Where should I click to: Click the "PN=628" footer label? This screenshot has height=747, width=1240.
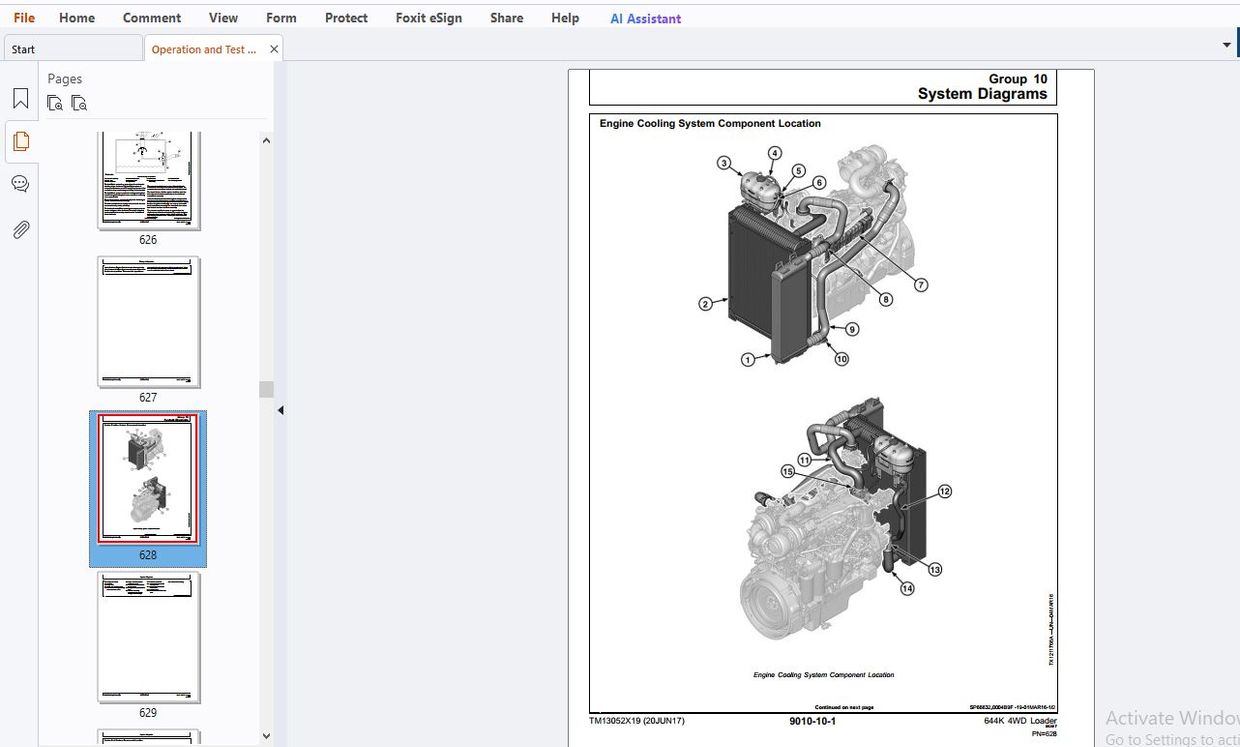tap(1044, 734)
